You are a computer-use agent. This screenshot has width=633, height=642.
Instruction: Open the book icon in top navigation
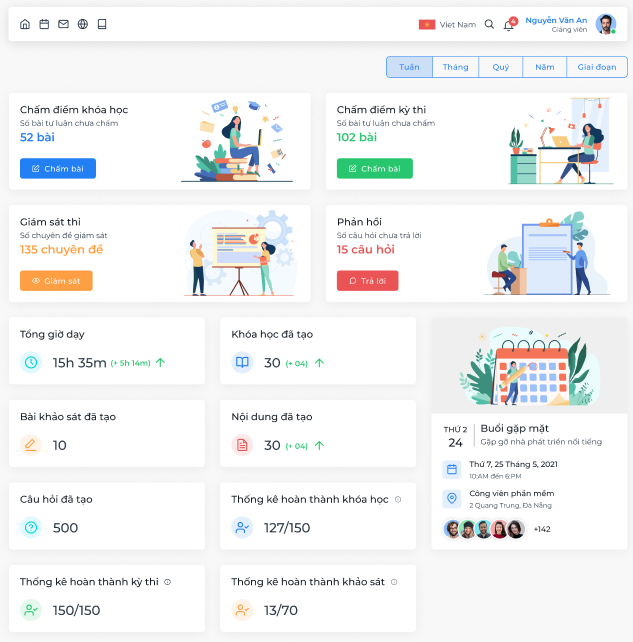[x=102, y=24]
